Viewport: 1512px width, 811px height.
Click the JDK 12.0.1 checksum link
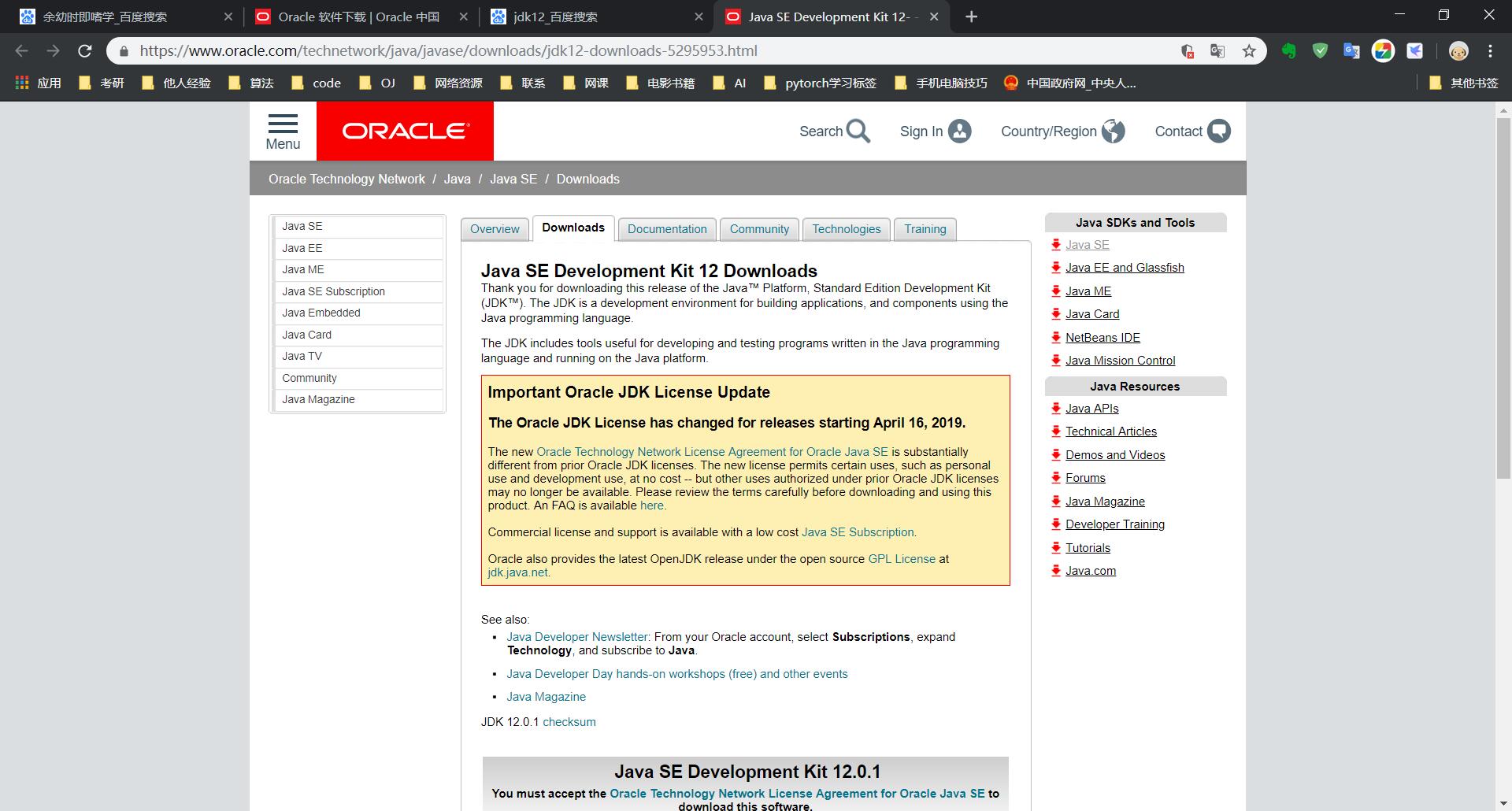(569, 722)
